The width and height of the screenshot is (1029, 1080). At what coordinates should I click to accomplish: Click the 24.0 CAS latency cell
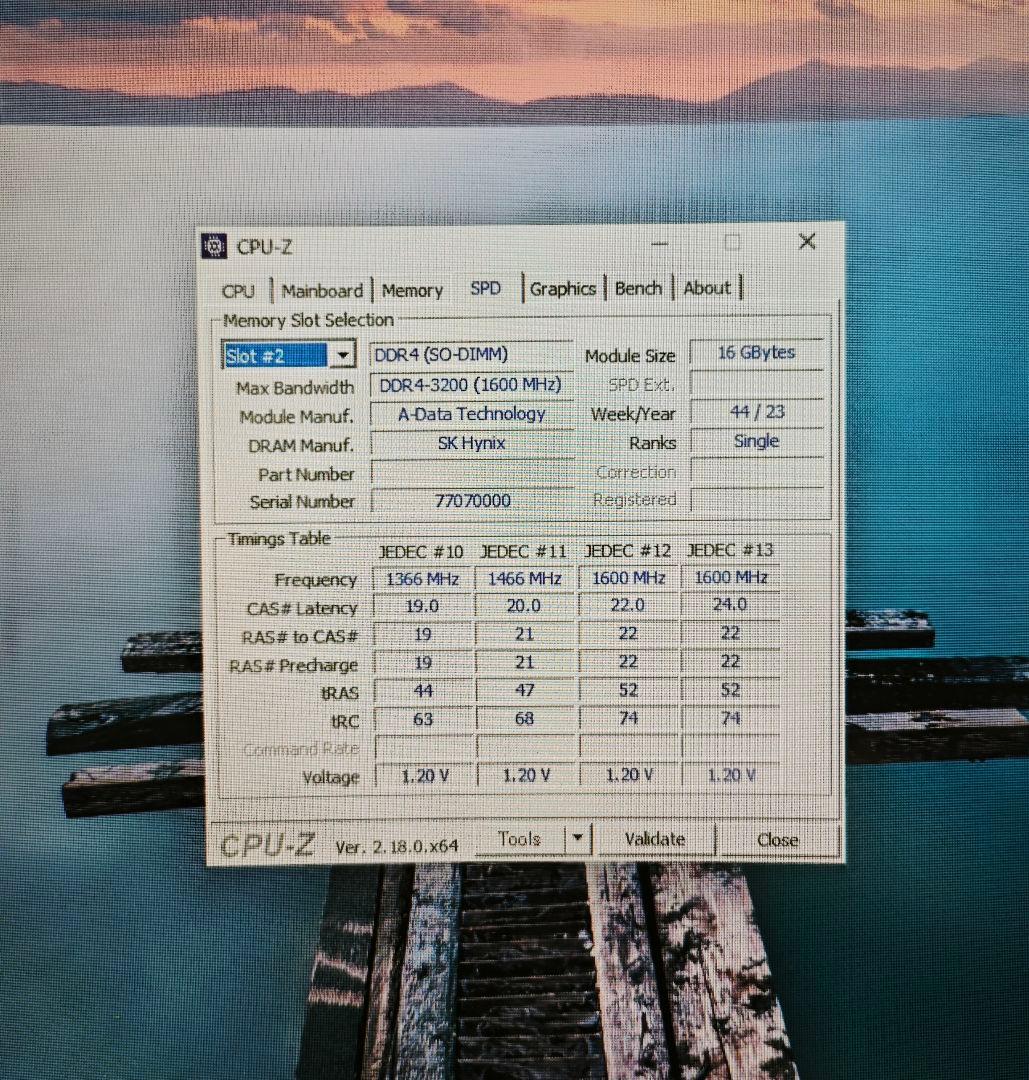coord(730,604)
